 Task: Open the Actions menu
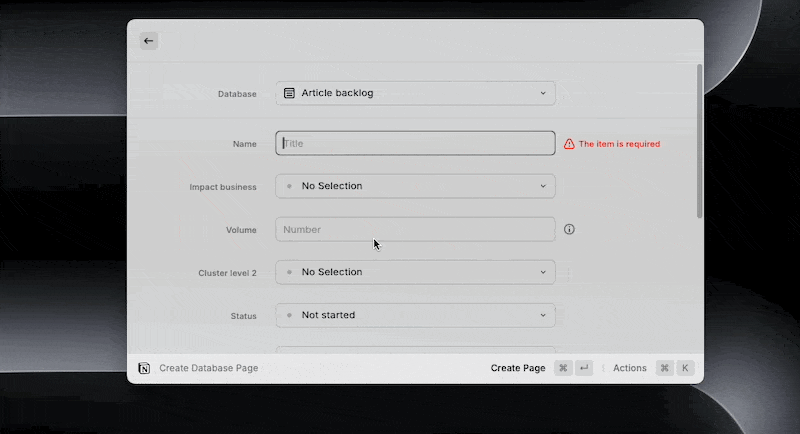pyautogui.click(x=629, y=368)
